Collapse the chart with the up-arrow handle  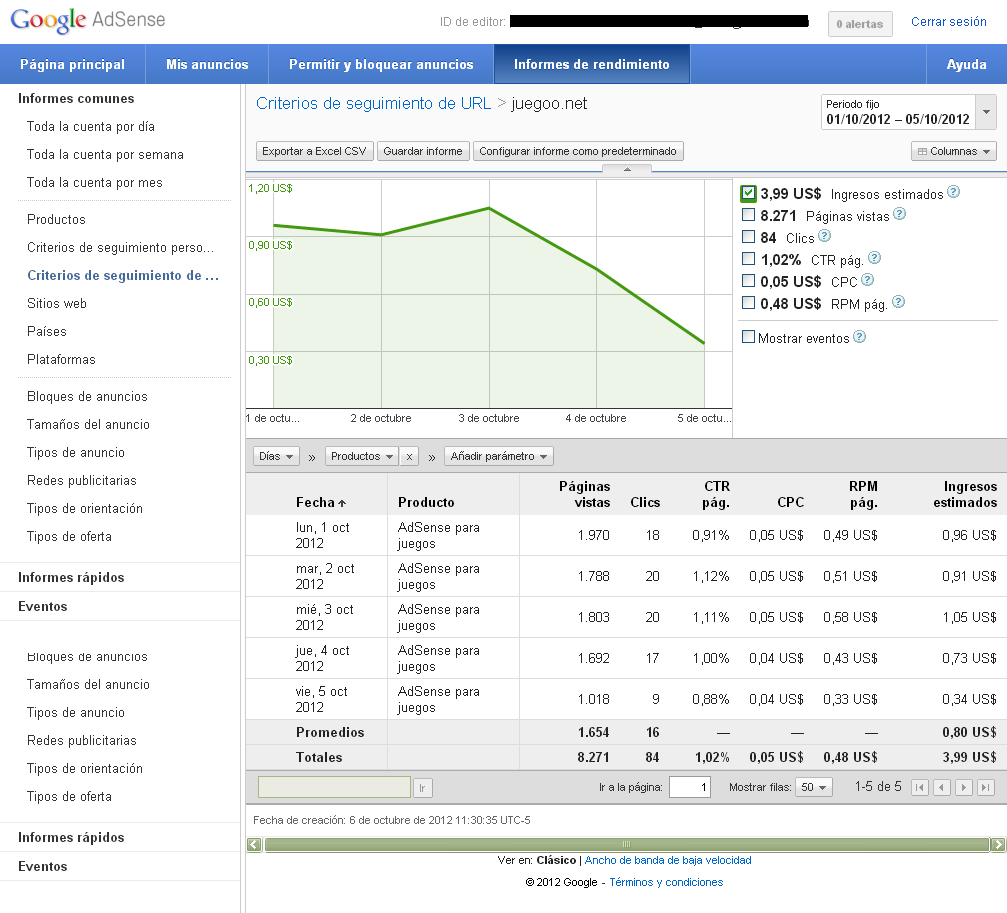coord(627,169)
